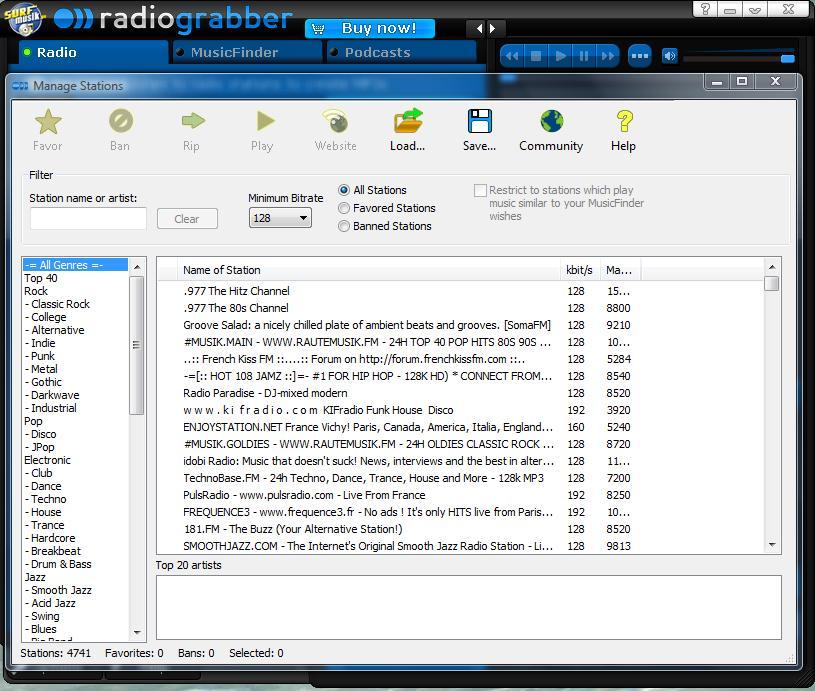Switch to Banned Stations view
Image resolution: width=815 pixels, height=691 pixels.
point(343,226)
